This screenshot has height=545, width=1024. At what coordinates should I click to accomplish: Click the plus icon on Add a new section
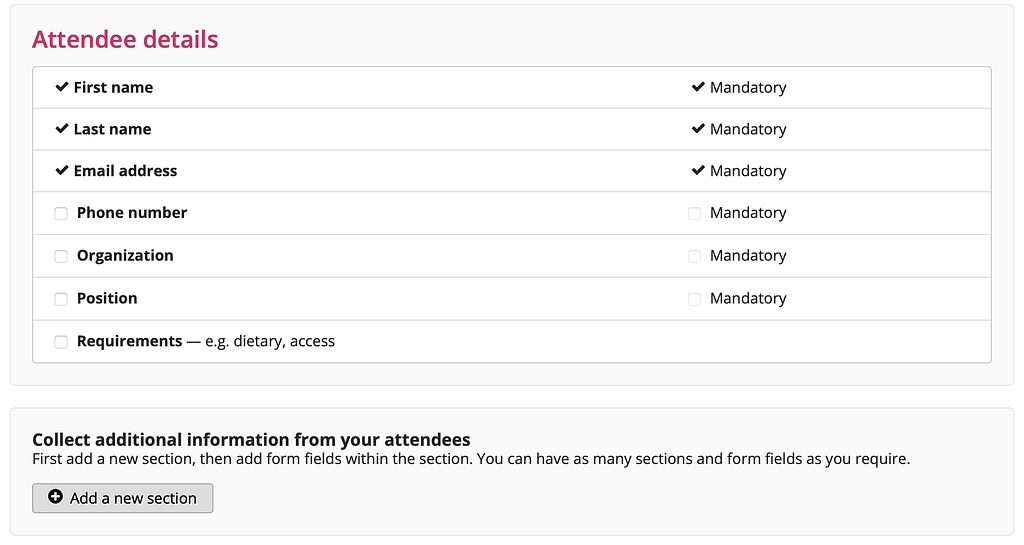(56, 497)
